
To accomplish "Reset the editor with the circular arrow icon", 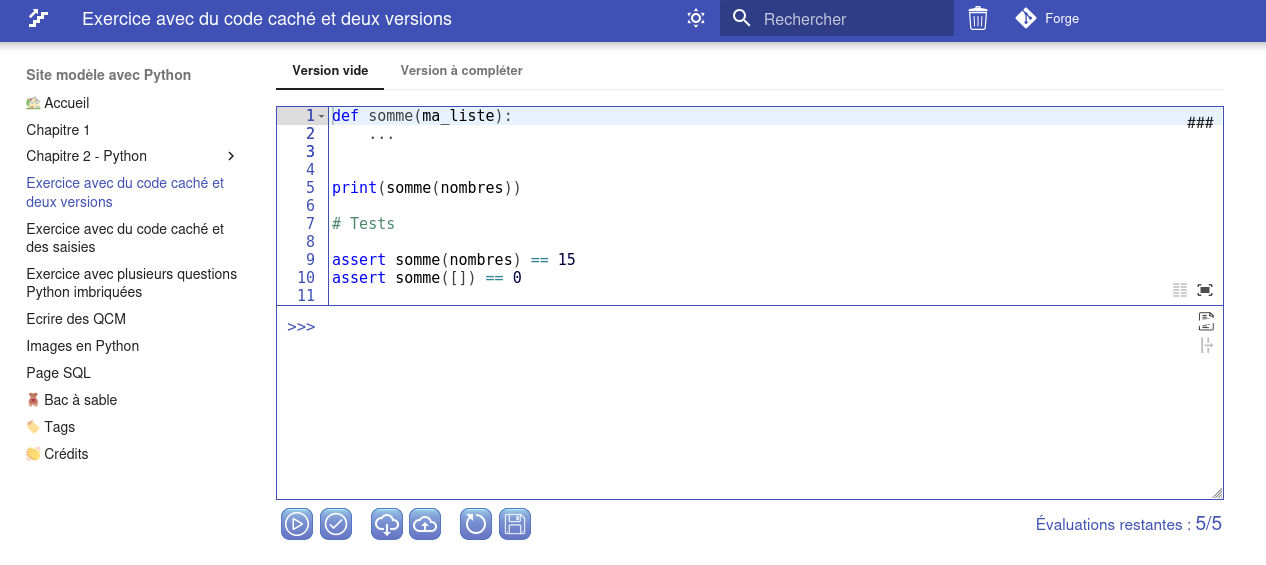I will (x=476, y=524).
